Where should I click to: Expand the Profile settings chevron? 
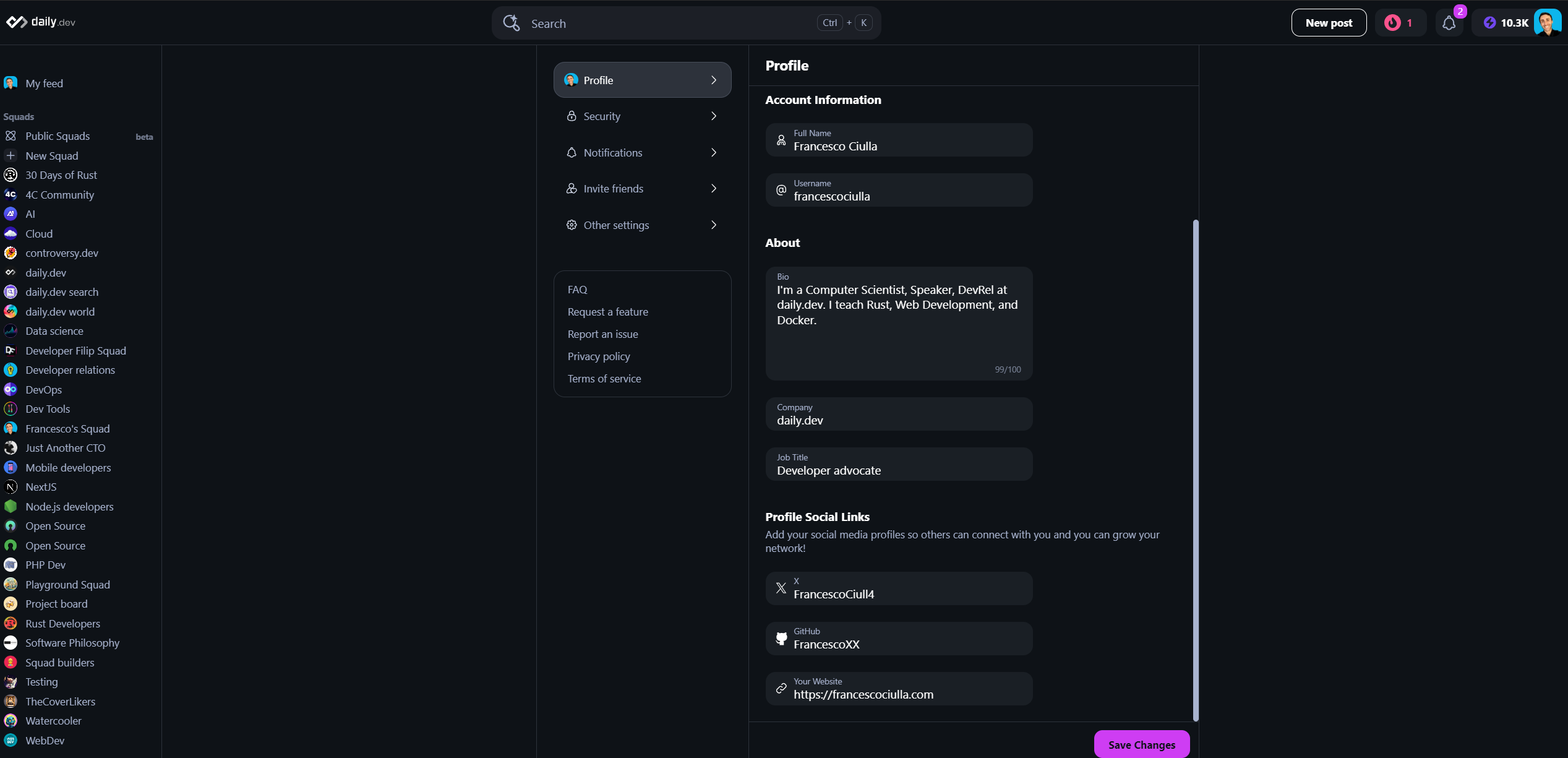(x=714, y=80)
